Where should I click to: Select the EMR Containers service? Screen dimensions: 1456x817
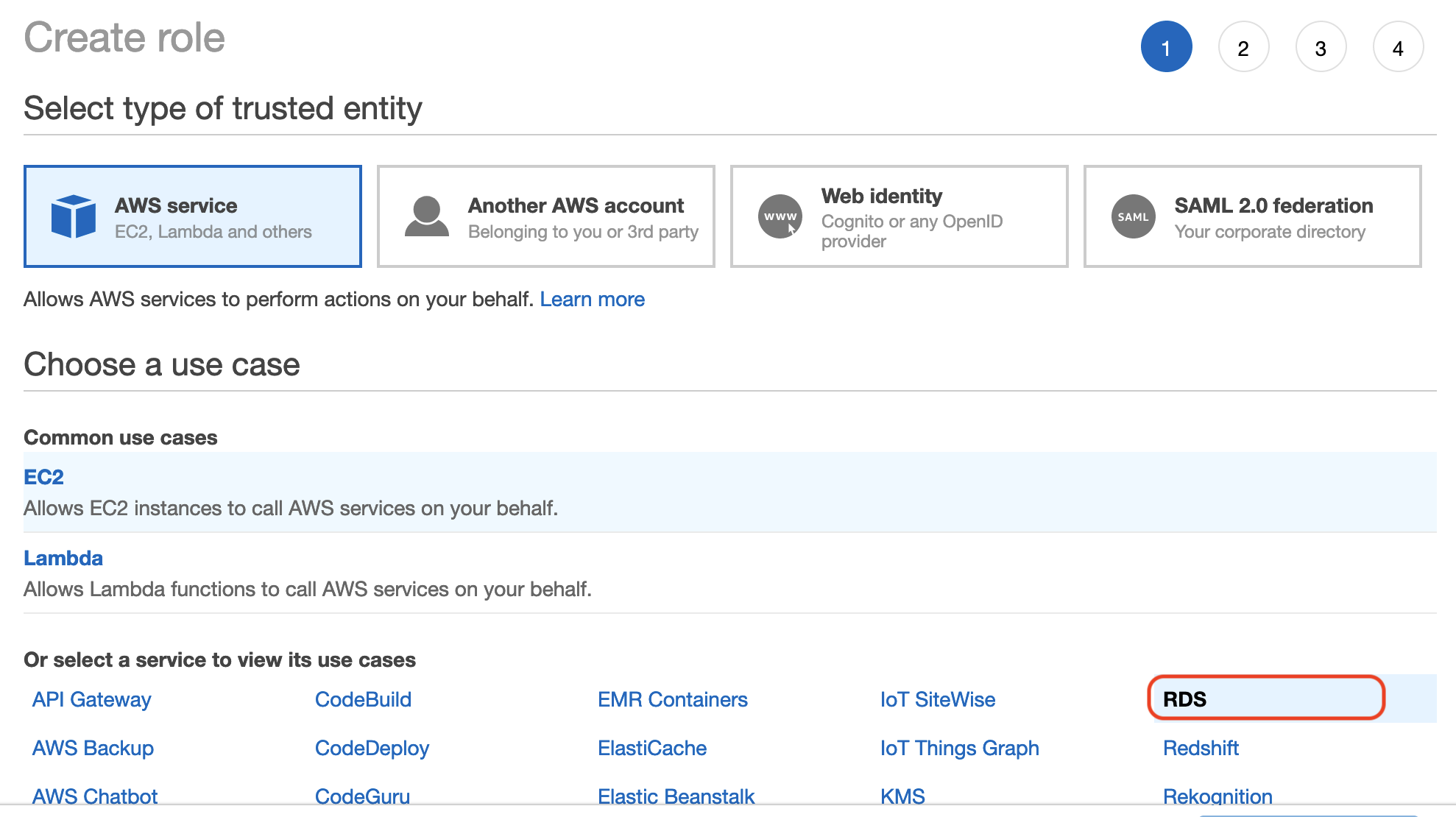click(x=673, y=699)
